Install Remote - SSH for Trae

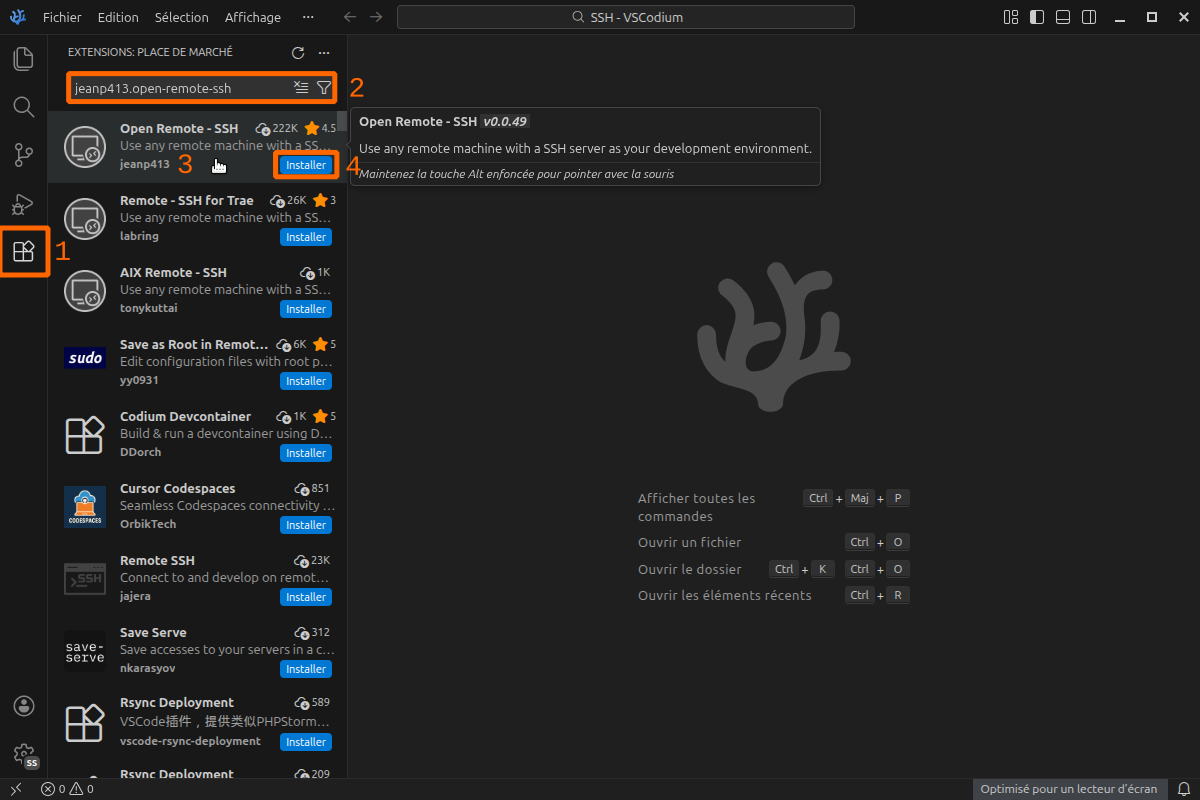coord(306,237)
